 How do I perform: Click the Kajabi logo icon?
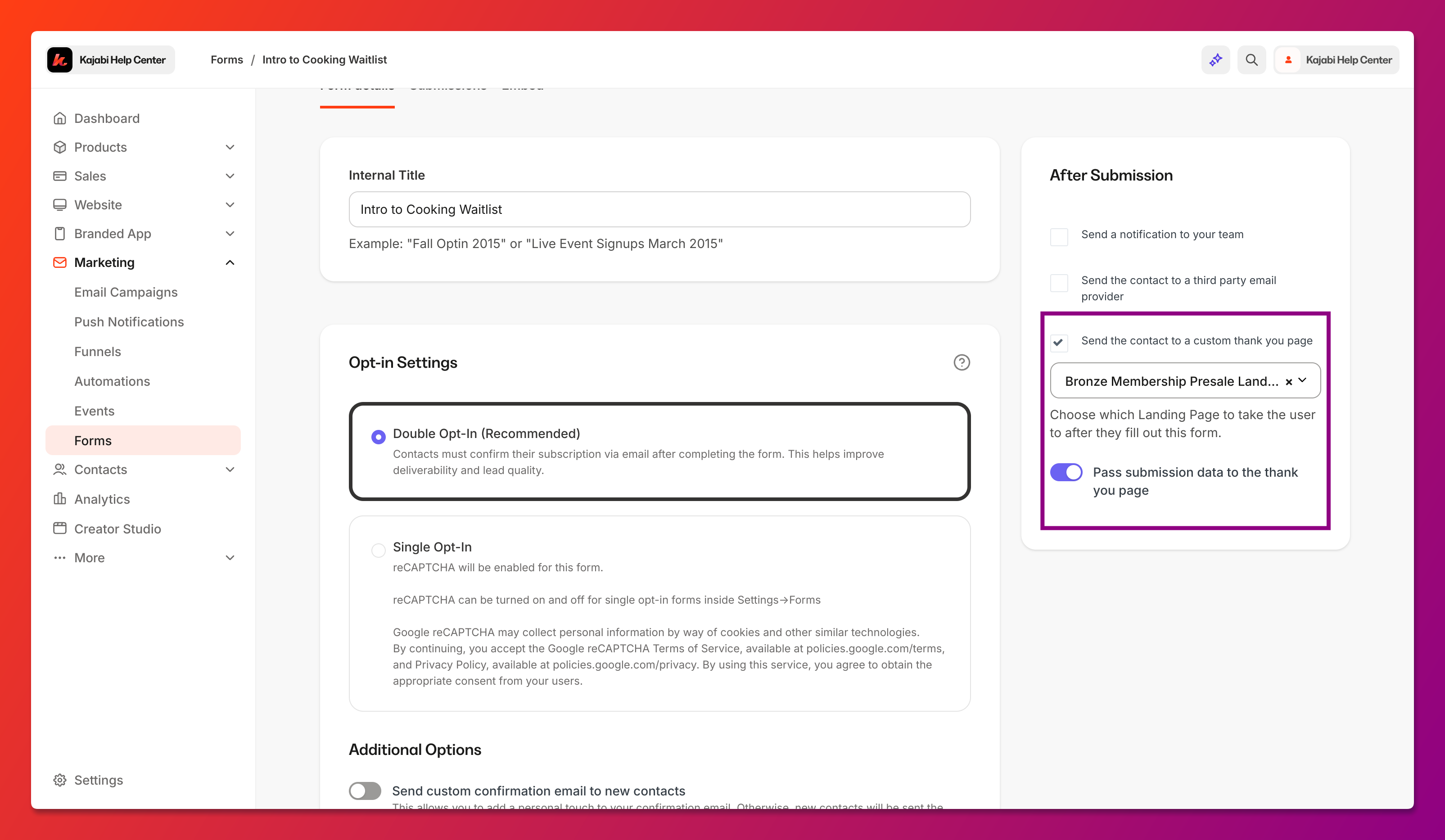(59, 59)
